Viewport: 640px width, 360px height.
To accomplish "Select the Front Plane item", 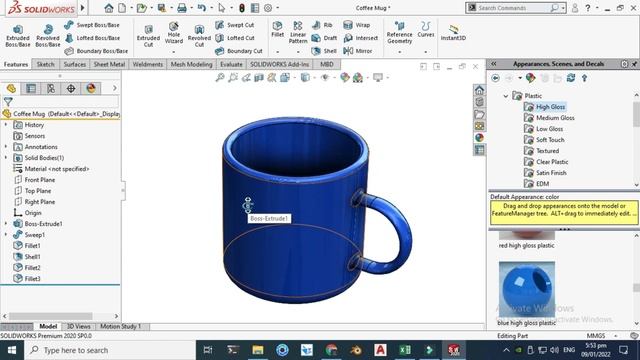I will pyautogui.click(x=35, y=180).
